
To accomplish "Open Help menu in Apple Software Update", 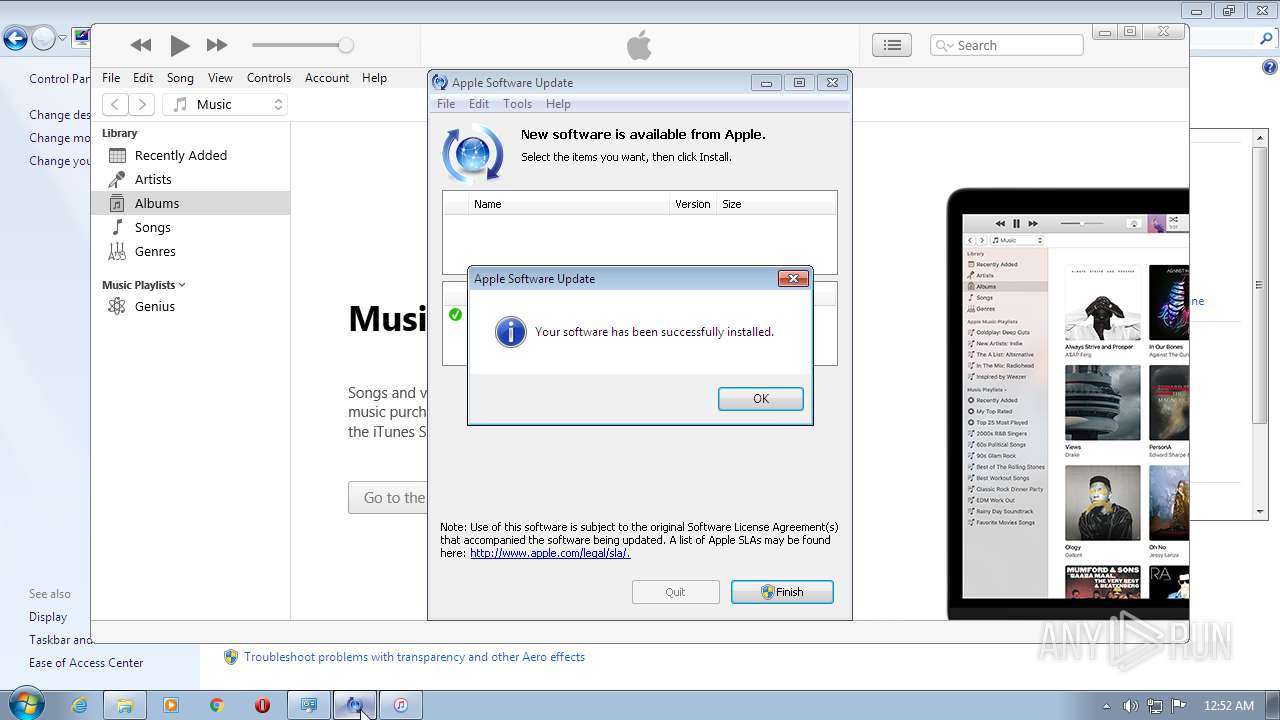I will point(558,104).
